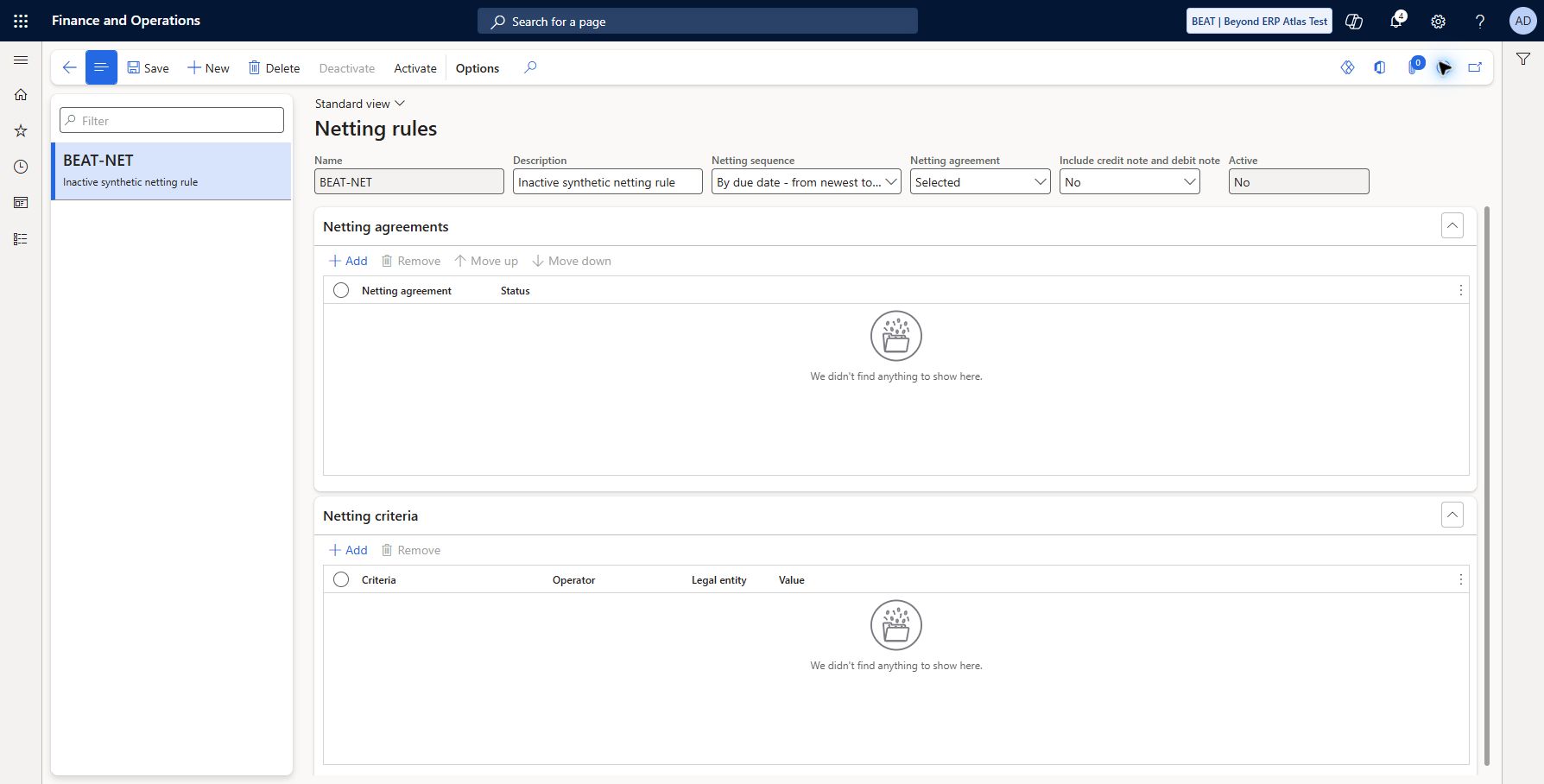Screen dimensions: 1544x784
Task: Click the Help question mark icon
Action: coord(1479,22)
